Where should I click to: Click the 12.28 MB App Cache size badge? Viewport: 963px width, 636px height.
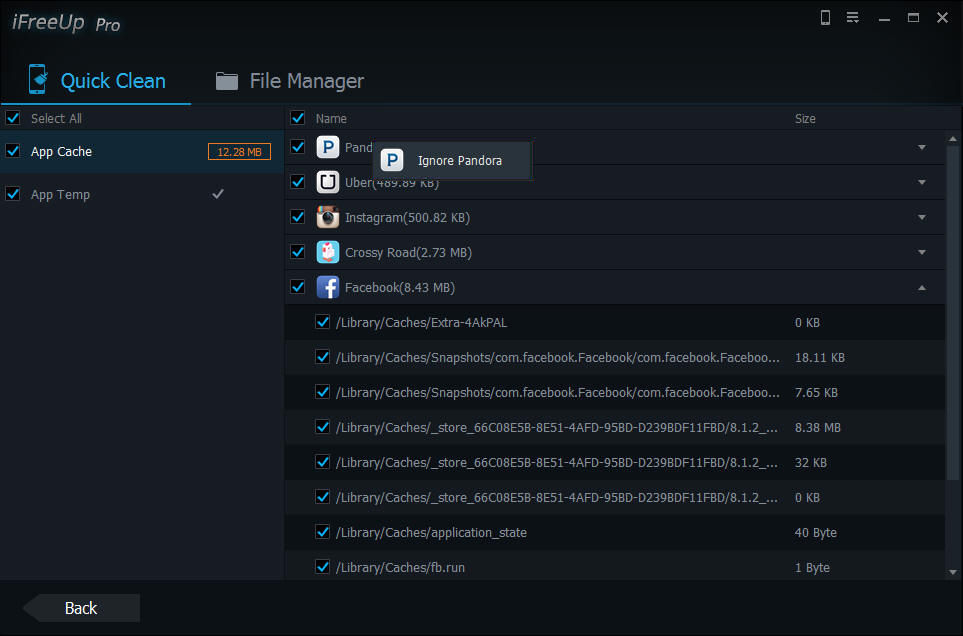pos(240,152)
